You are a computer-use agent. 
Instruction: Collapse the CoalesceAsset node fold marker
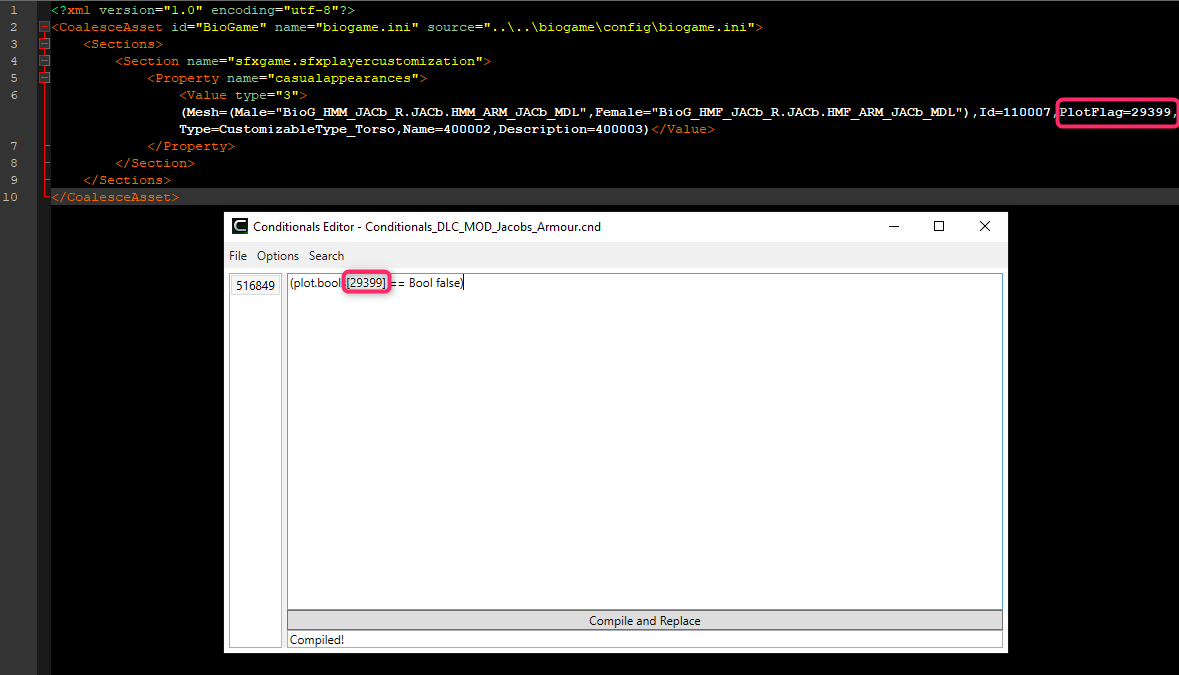[x=44, y=27]
